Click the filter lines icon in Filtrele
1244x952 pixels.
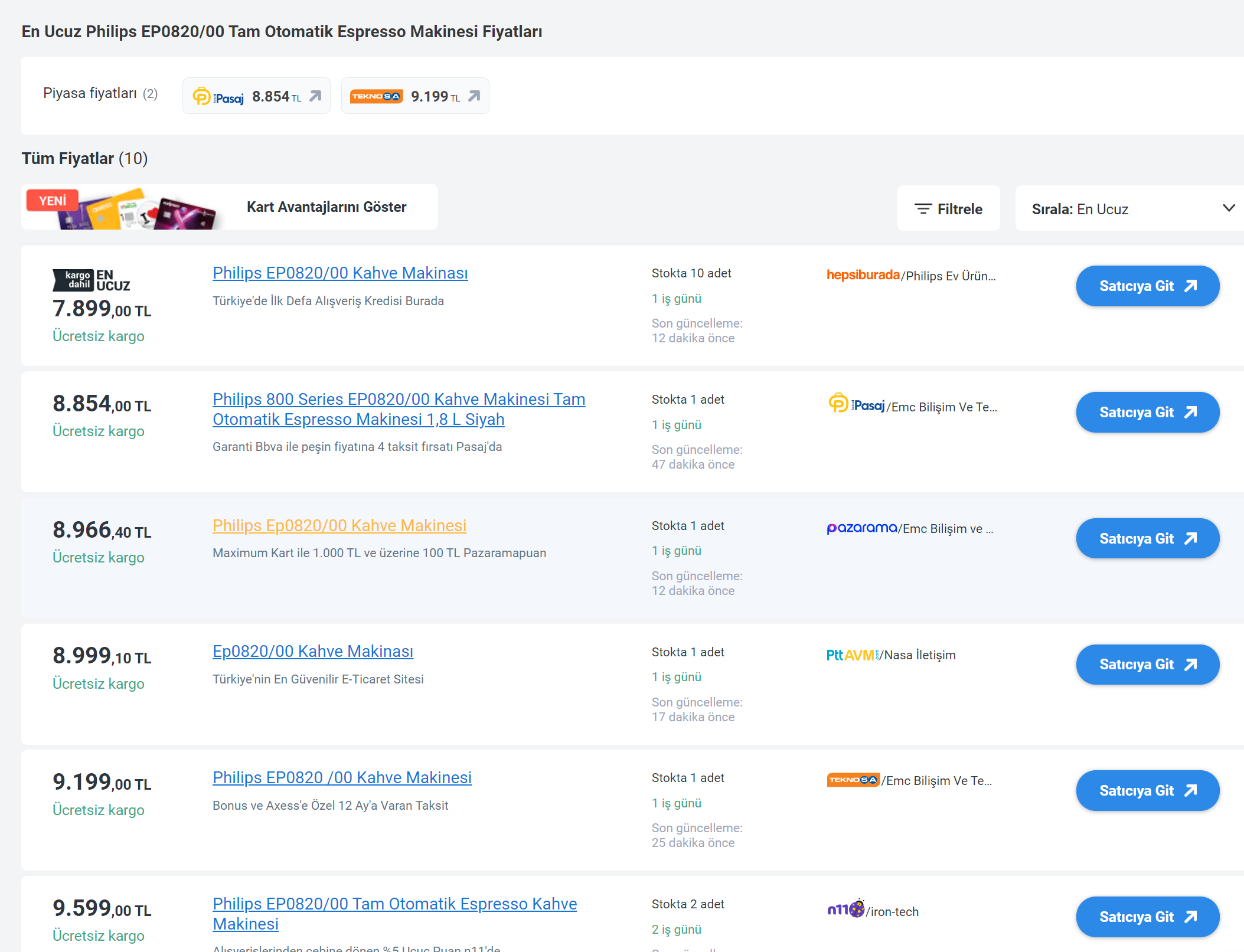(923, 209)
